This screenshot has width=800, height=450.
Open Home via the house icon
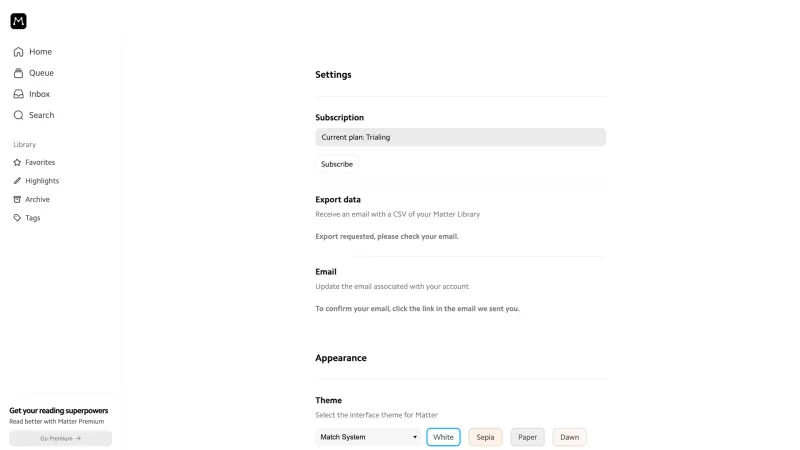tap(18, 52)
